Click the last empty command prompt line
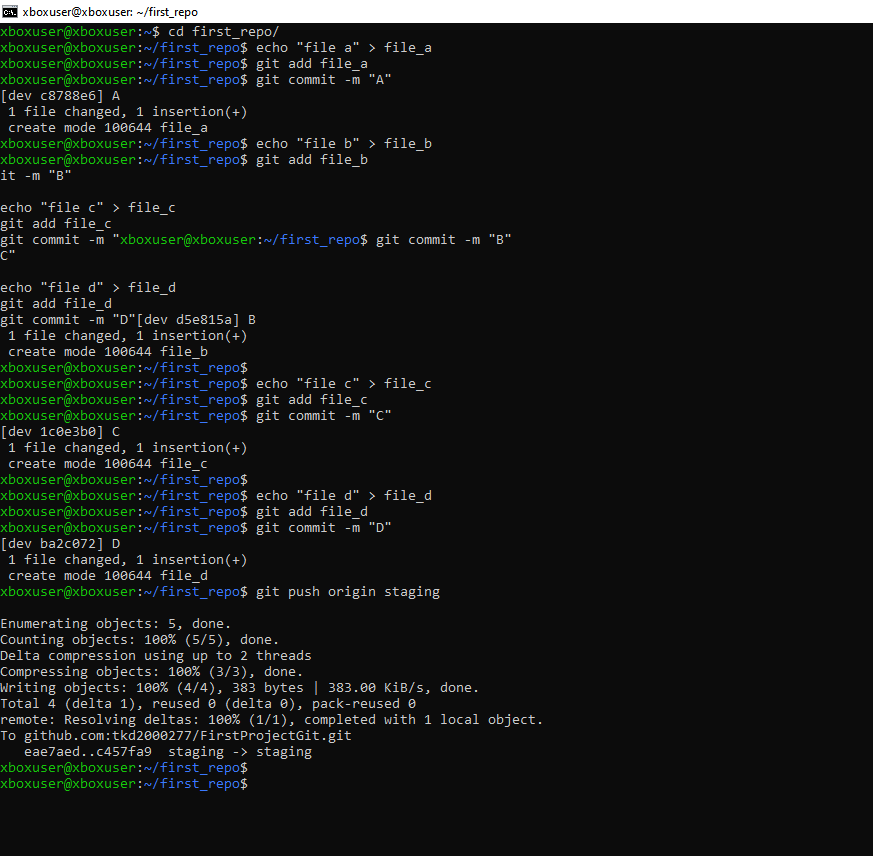The image size is (873, 856). (124, 784)
